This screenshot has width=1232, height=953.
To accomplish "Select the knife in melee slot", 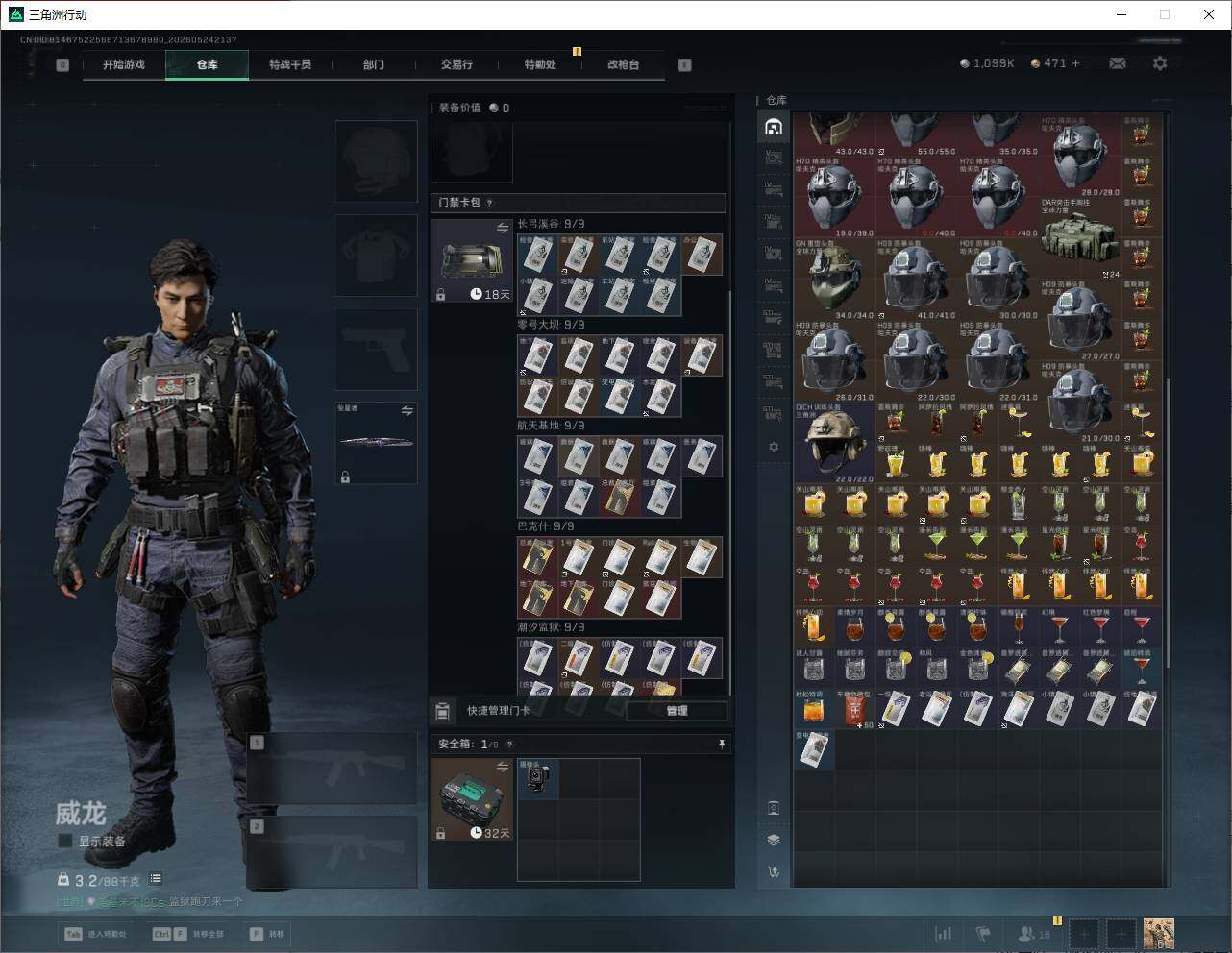I will [x=377, y=443].
